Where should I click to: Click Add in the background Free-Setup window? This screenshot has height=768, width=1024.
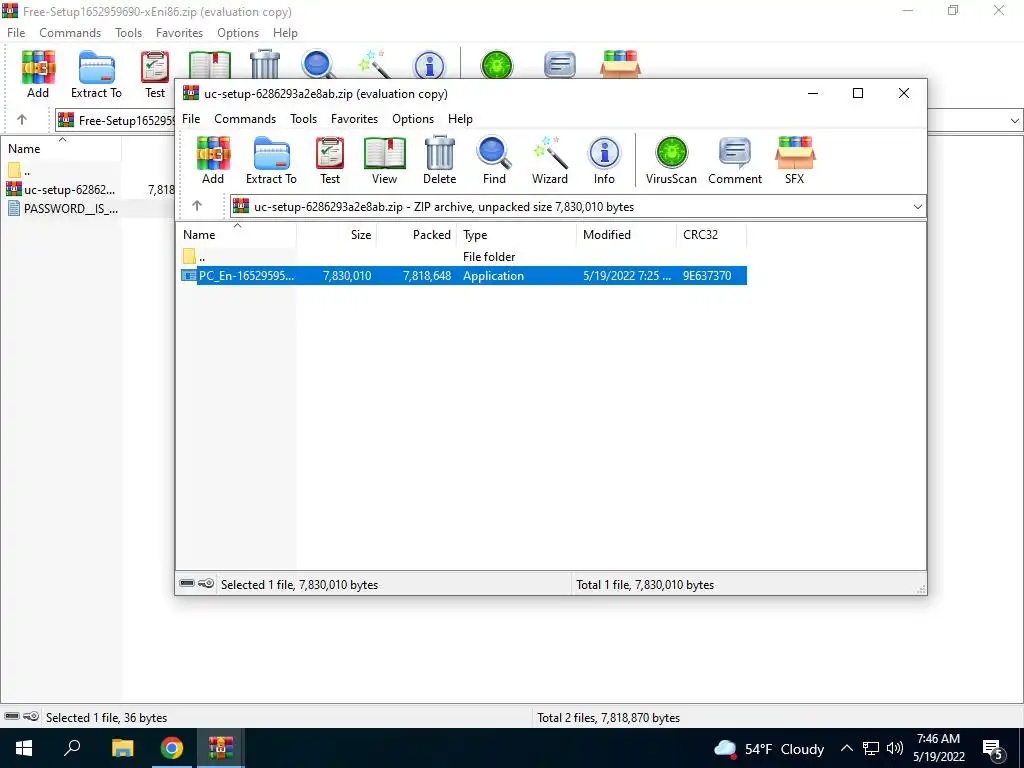pos(38,74)
